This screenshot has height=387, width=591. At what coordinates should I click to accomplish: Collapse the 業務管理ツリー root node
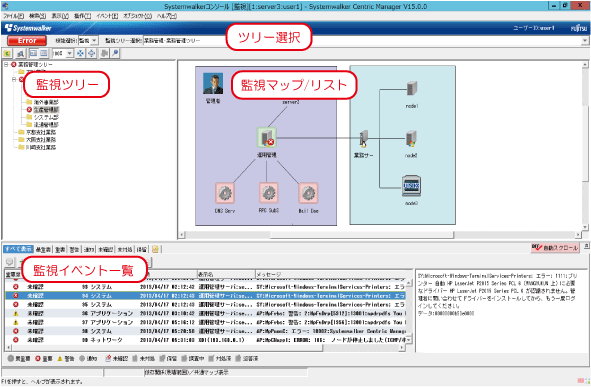tap(6, 64)
